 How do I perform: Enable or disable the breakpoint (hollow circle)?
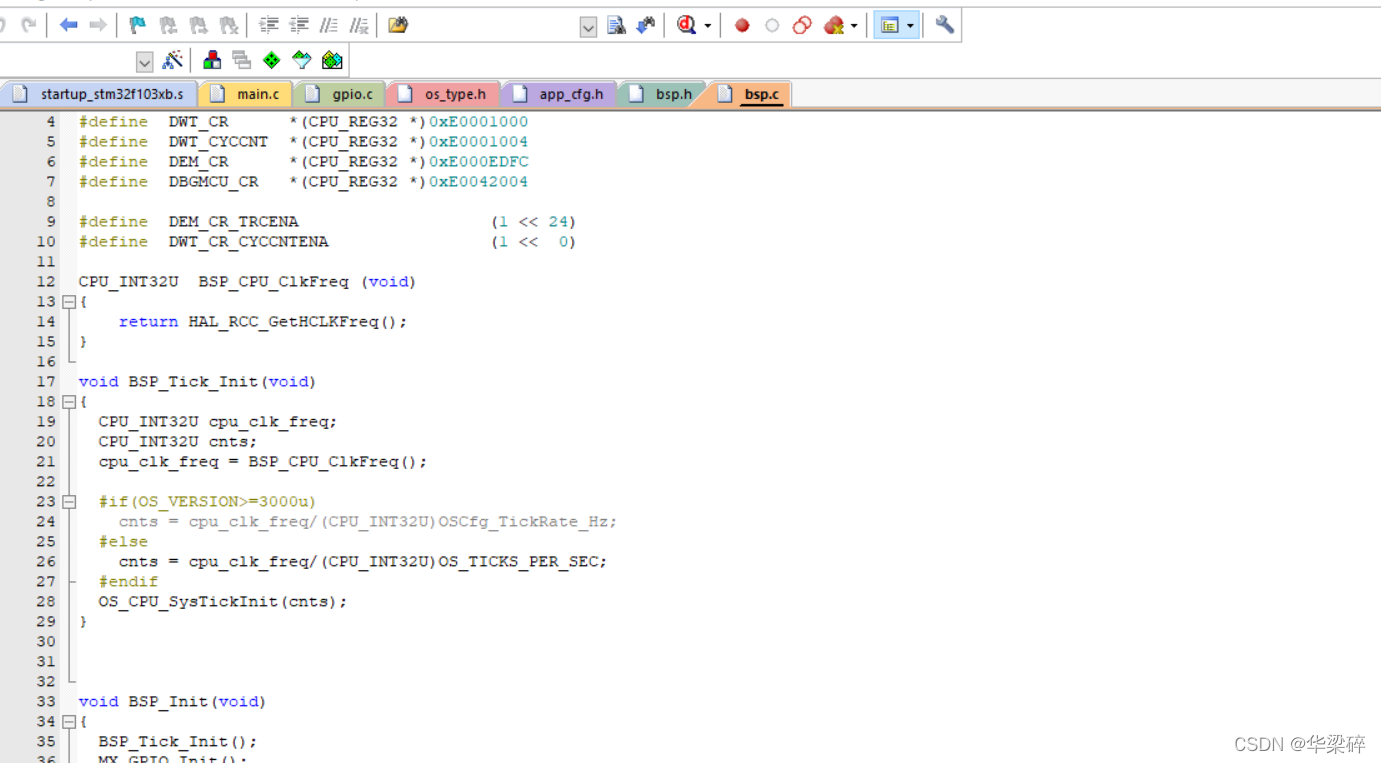click(x=772, y=25)
